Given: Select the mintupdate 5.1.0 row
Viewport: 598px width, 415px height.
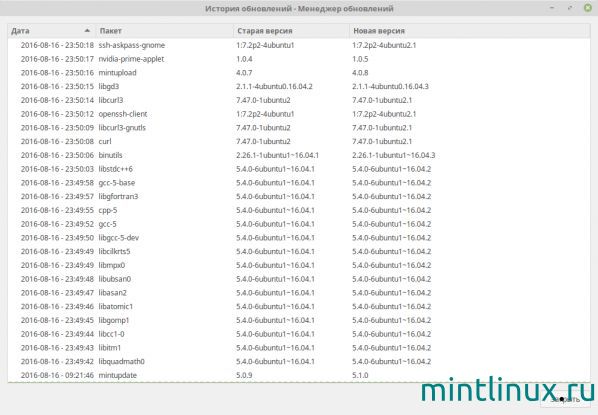Looking at the screenshot, I should point(299,375).
